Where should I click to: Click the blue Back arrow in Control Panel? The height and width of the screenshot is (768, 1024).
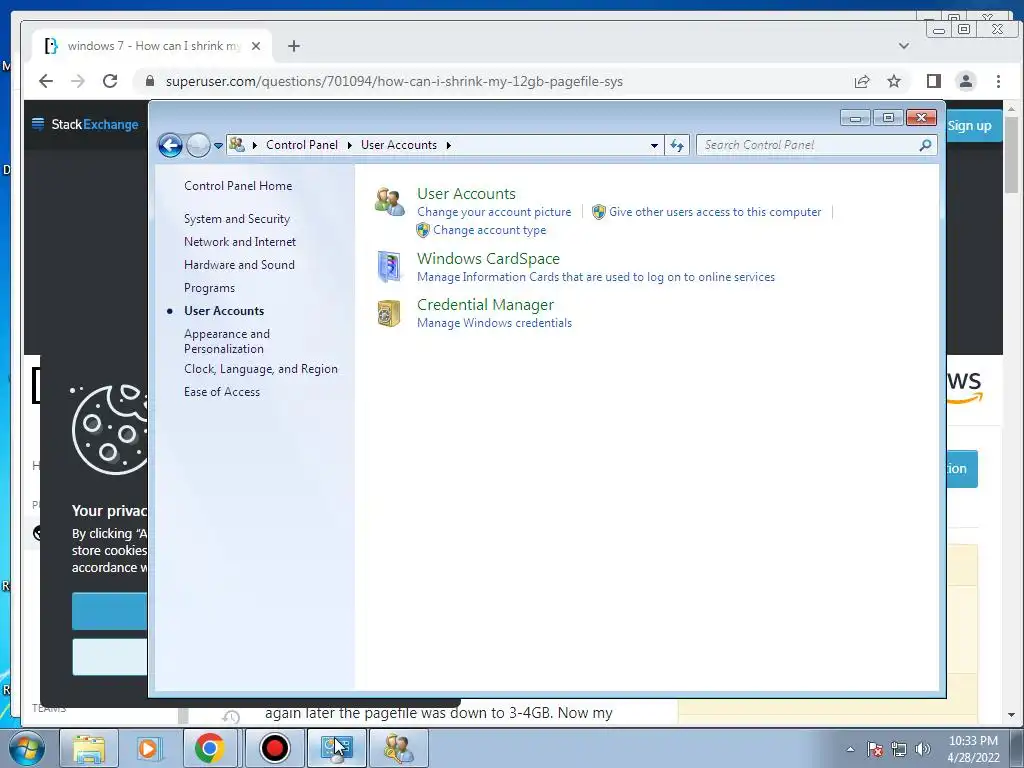170,145
